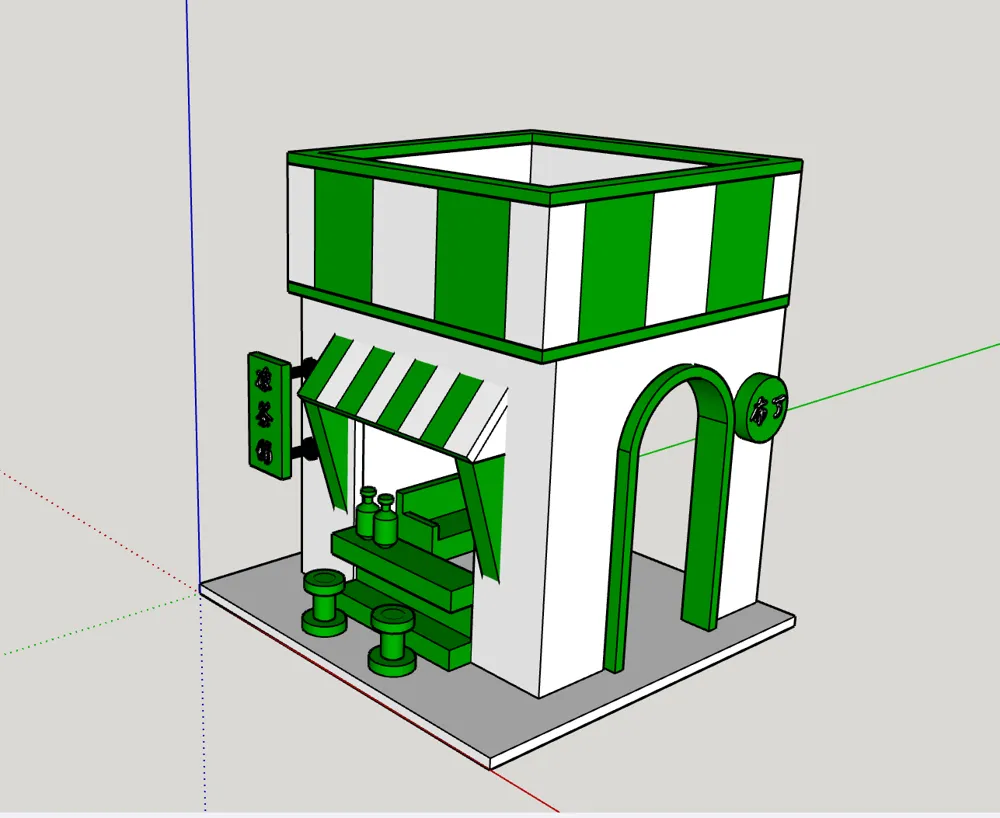Click the green bench seat inside the window
Viewport: 1000px width, 818px height.
point(434,516)
